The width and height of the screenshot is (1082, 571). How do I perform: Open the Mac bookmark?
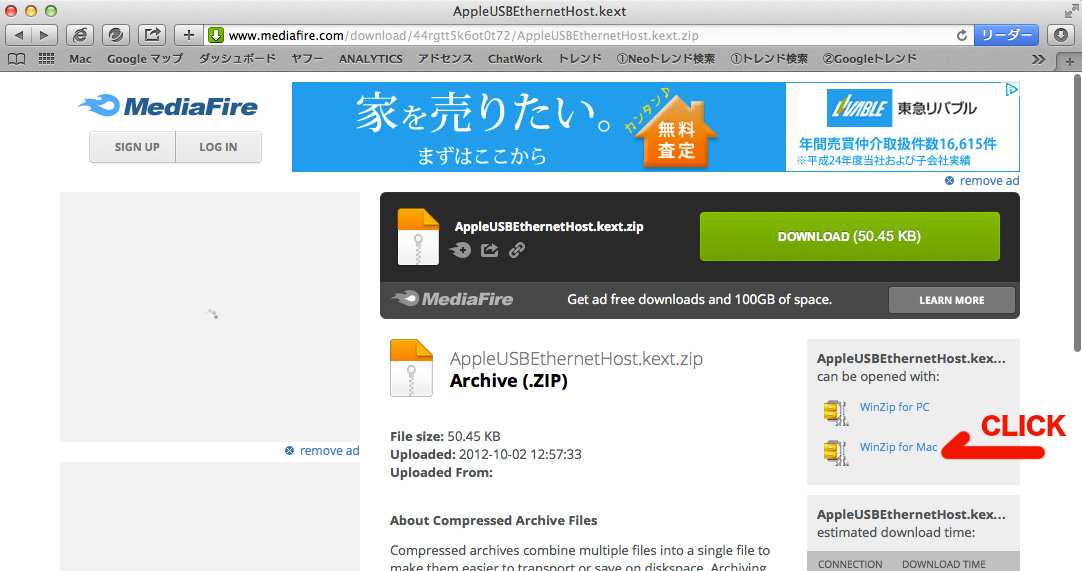pos(80,59)
